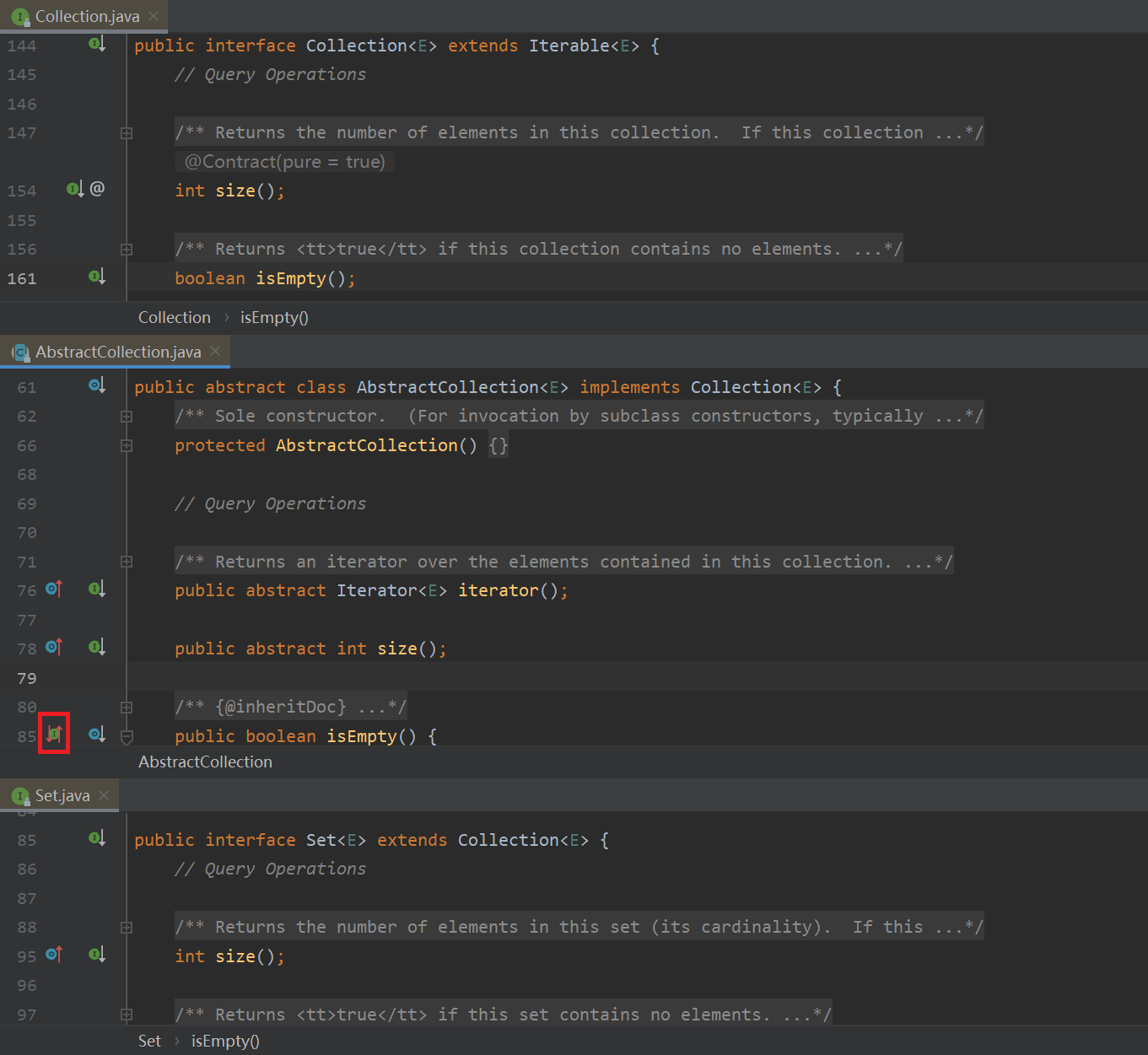Click 'Iterable<E>' in the Collection interface declaration
Image resolution: width=1148 pixels, height=1055 pixels.
pyautogui.click(x=585, y=46)
